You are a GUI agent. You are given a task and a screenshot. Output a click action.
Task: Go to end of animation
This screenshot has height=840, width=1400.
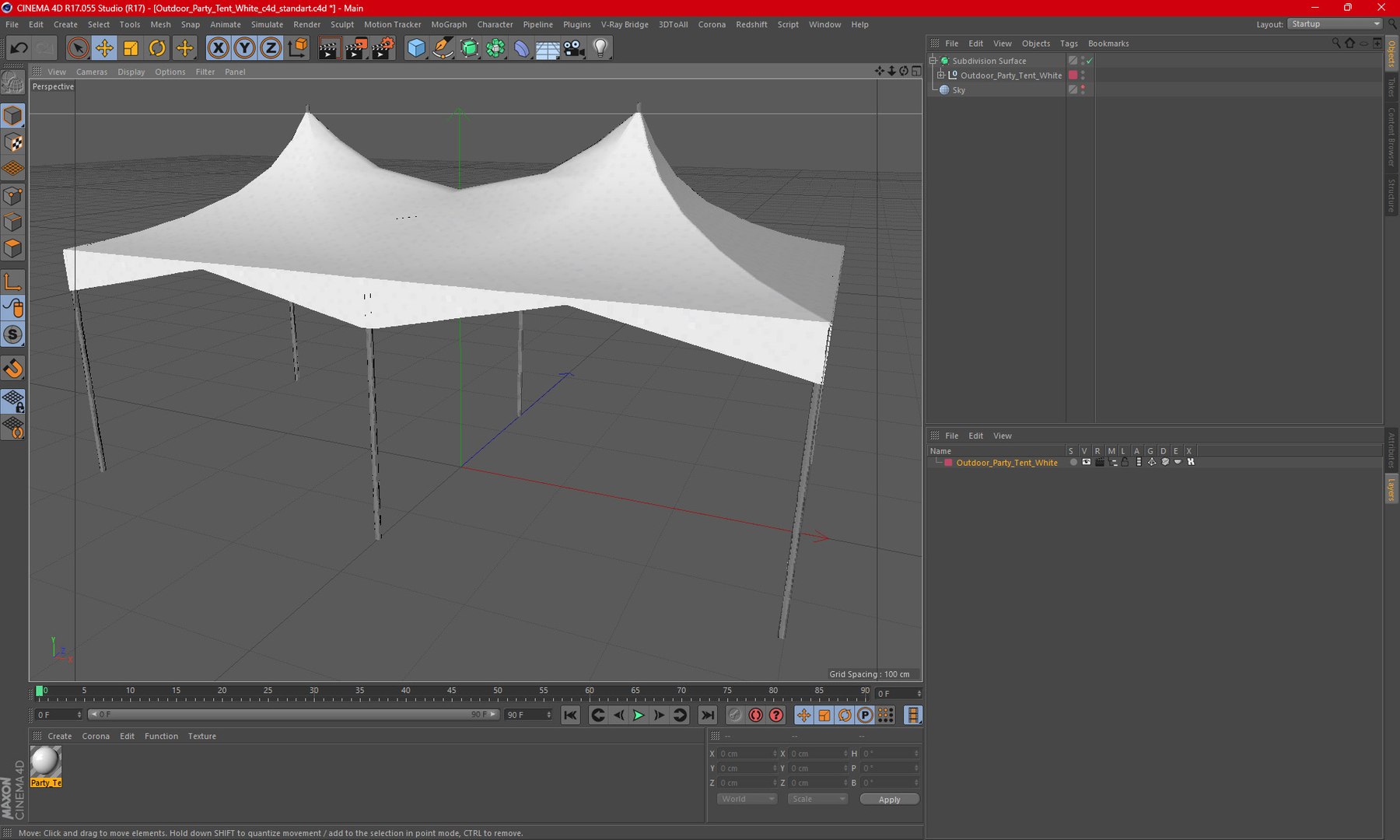click(707, 716)
